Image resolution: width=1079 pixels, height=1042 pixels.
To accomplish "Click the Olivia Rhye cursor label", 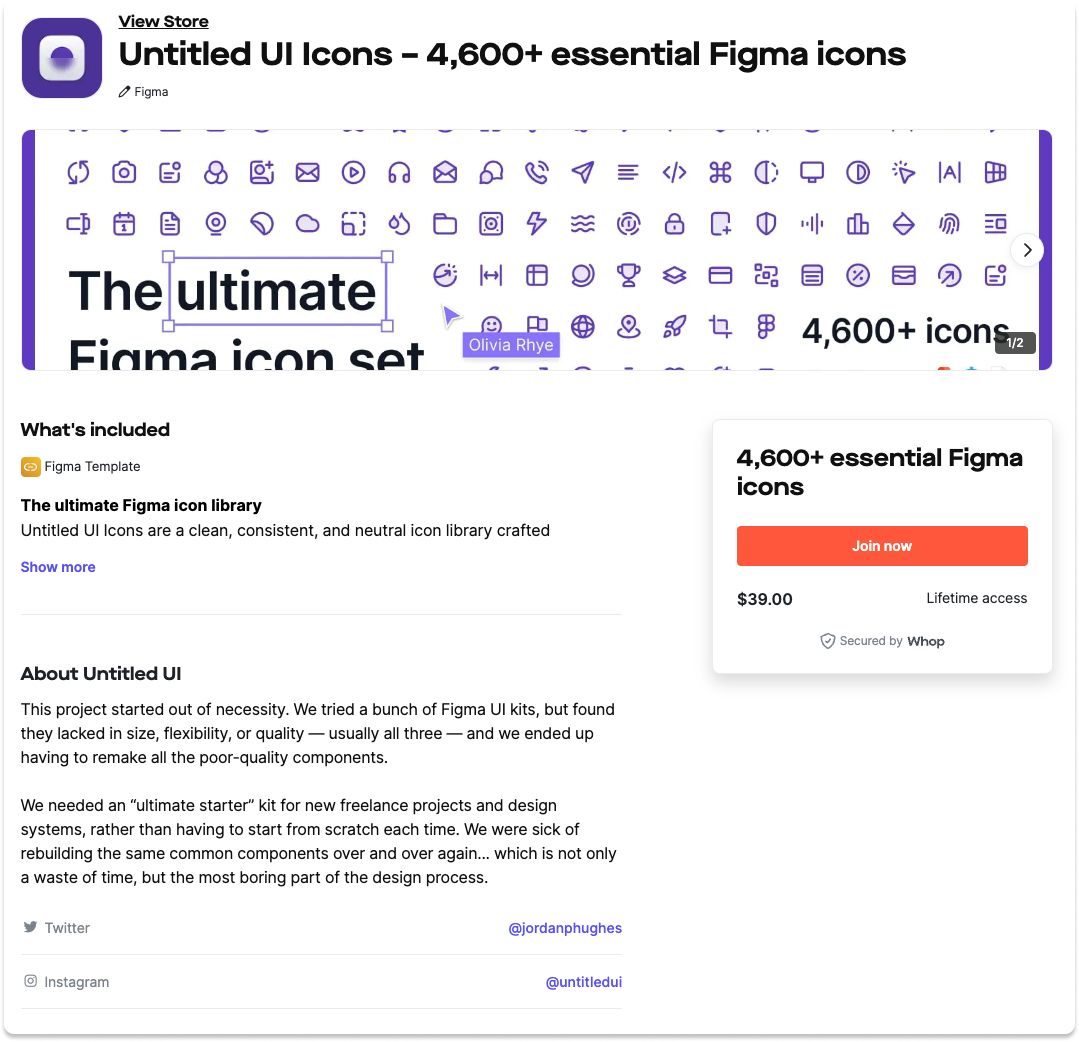I will click(511, 345).
